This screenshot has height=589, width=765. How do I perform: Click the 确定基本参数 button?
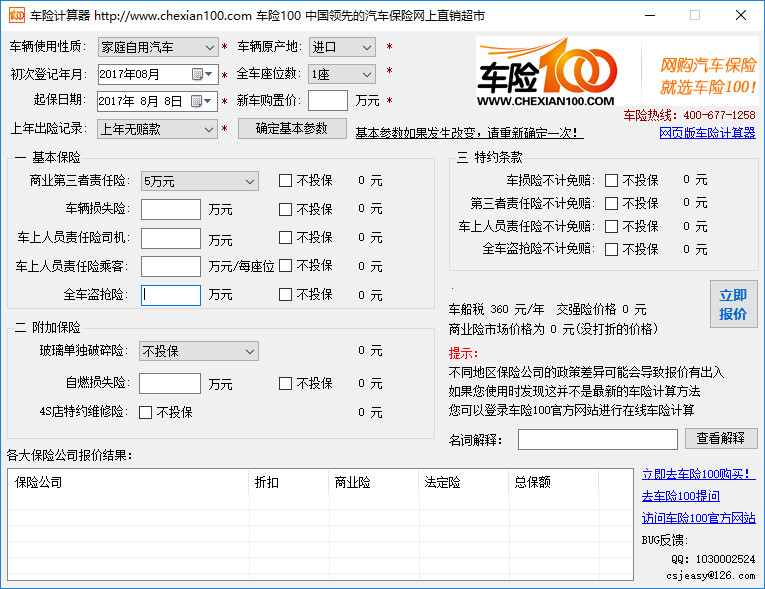click(x=292, y=128)
